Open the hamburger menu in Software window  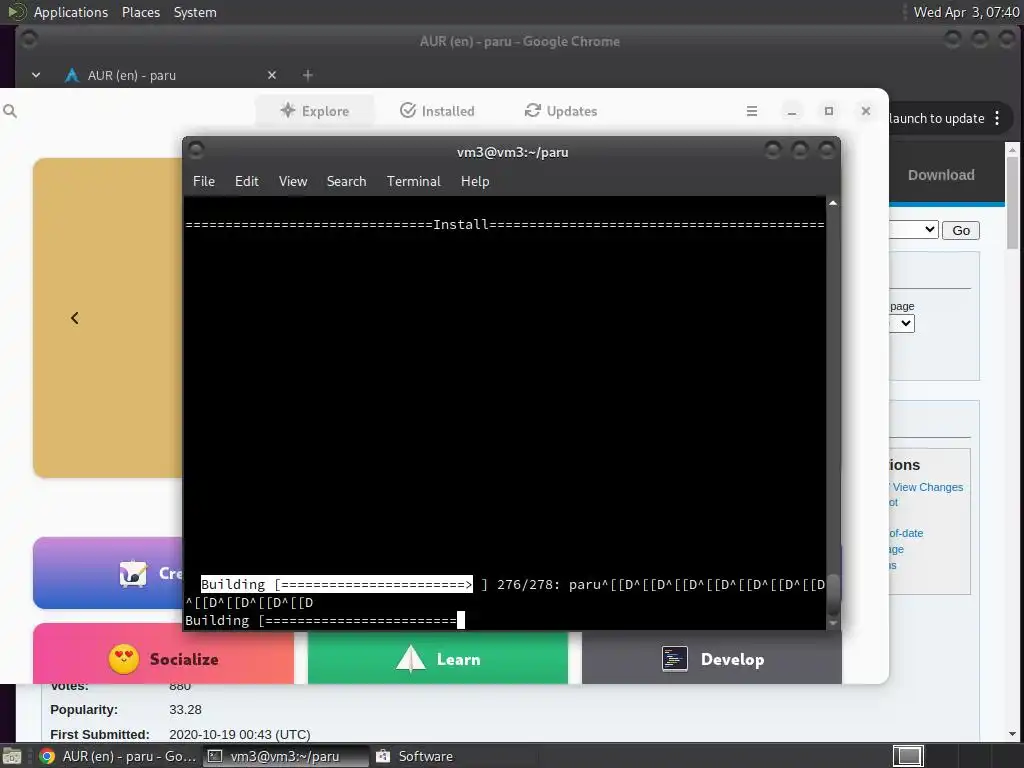click(752, 111)
